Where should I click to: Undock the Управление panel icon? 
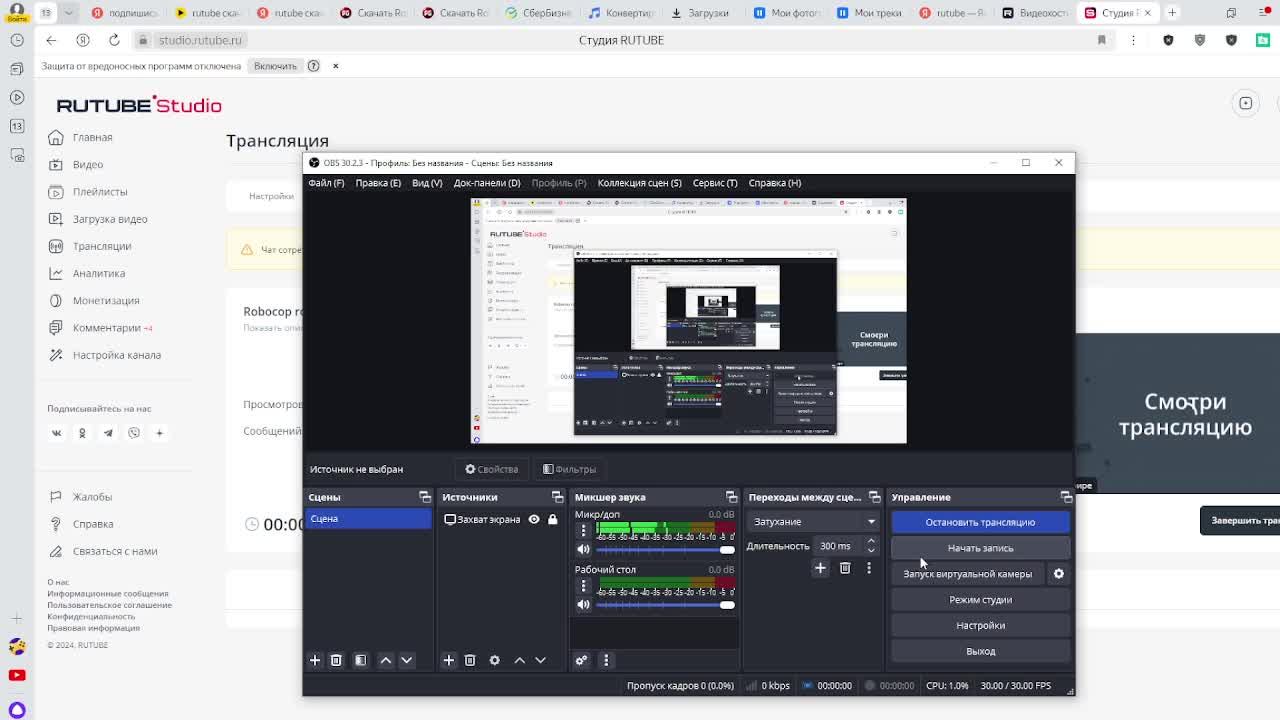(x=1066, y=497)
